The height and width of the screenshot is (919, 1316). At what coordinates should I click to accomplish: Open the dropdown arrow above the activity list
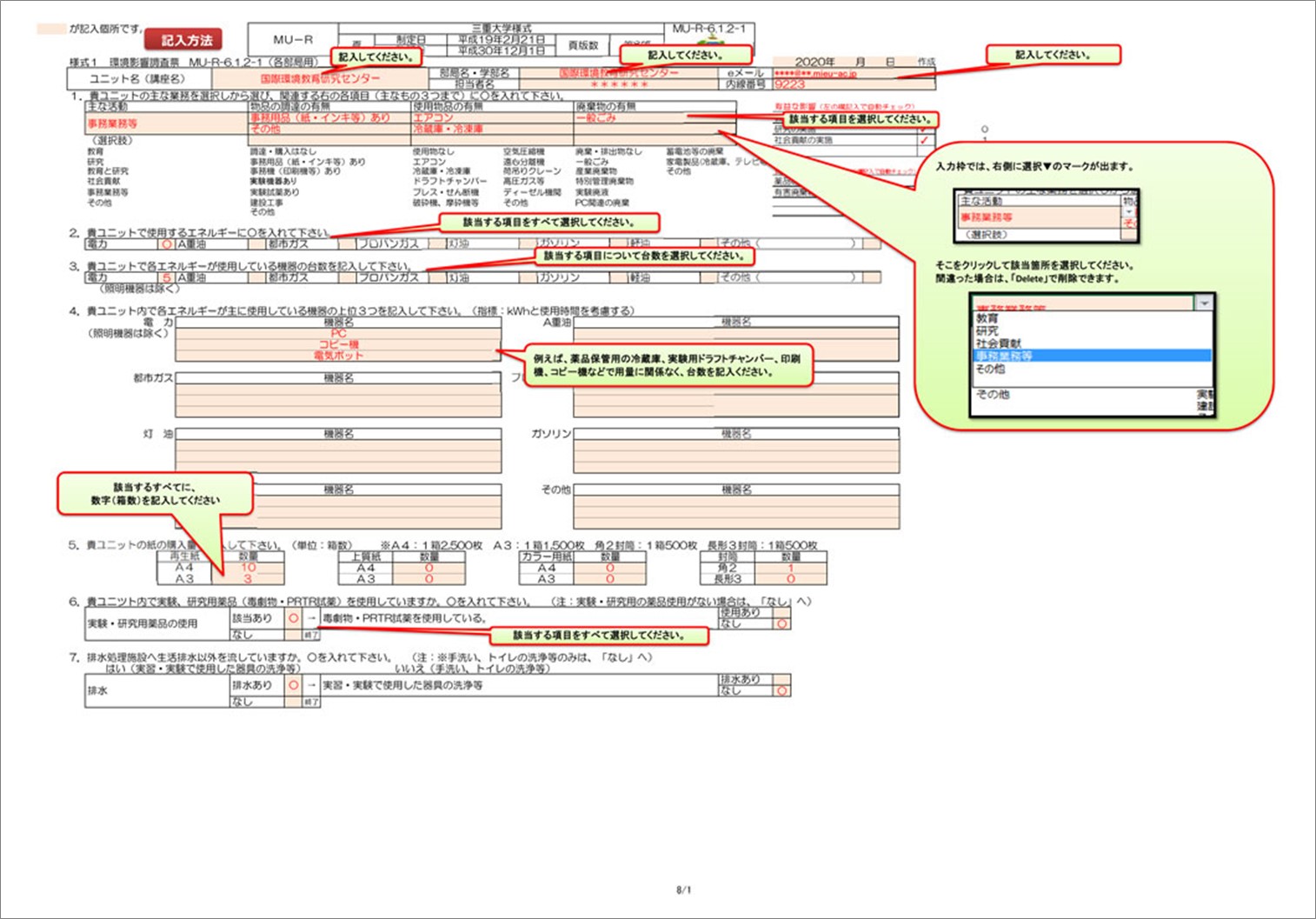[x=1204, y=303]
